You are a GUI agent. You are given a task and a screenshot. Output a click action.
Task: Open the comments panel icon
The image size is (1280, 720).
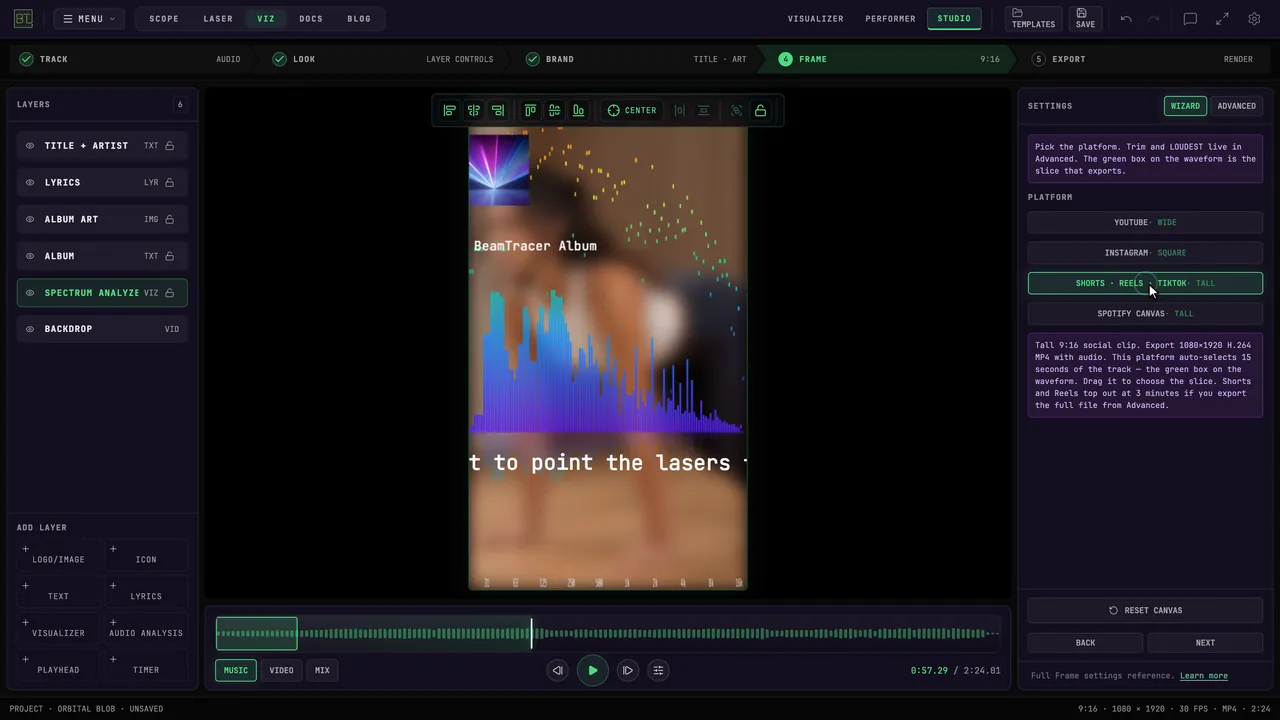point(1190,18)
